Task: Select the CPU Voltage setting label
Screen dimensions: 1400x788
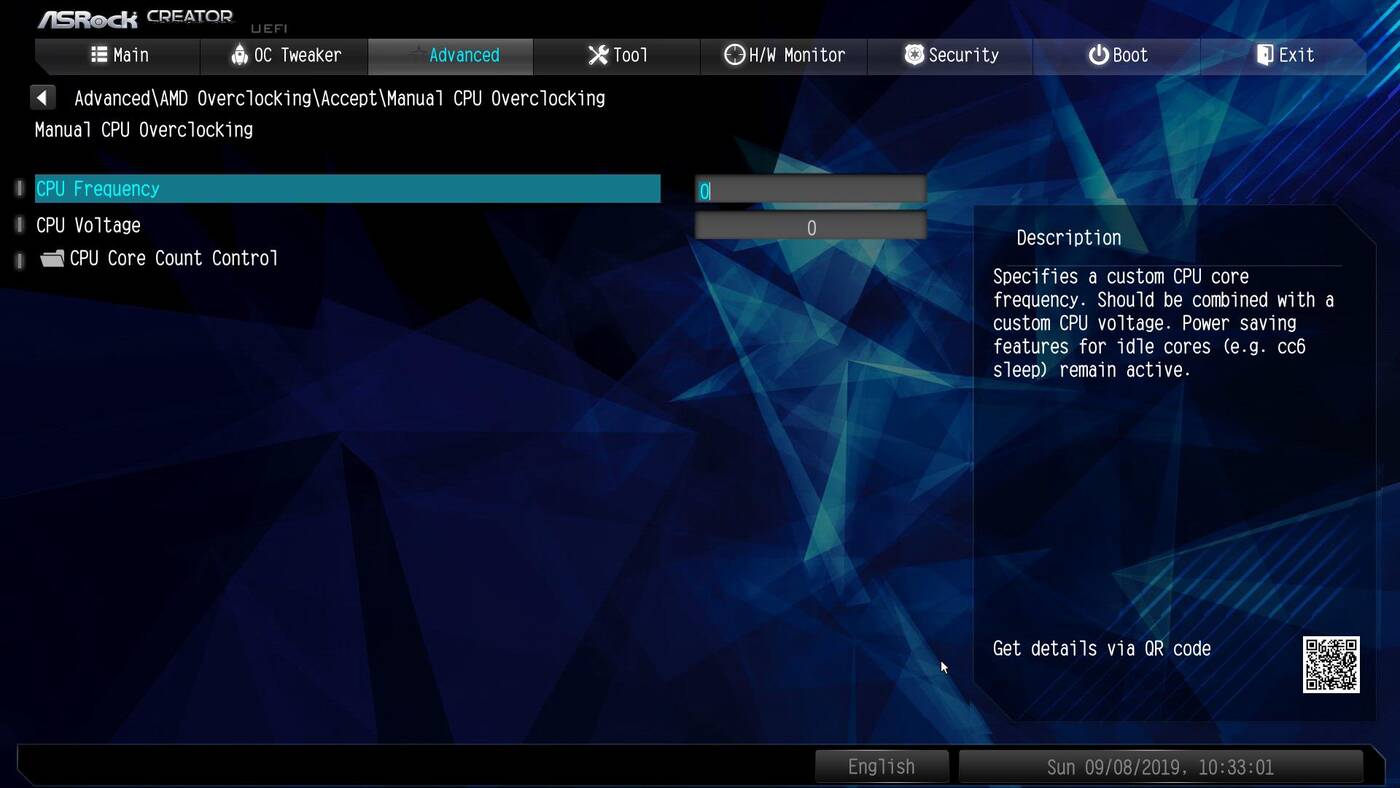Action: click(88, 226)
